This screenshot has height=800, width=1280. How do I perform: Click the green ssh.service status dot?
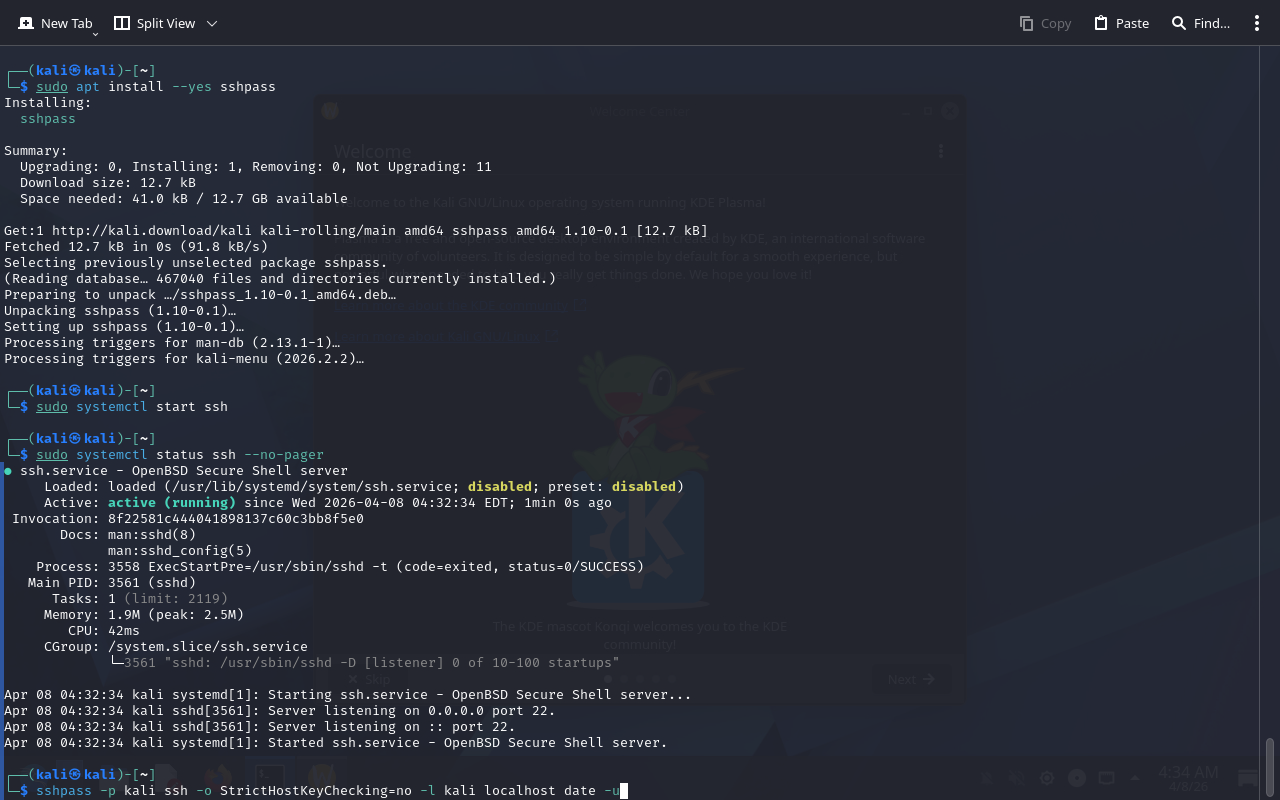click(8, 471)
